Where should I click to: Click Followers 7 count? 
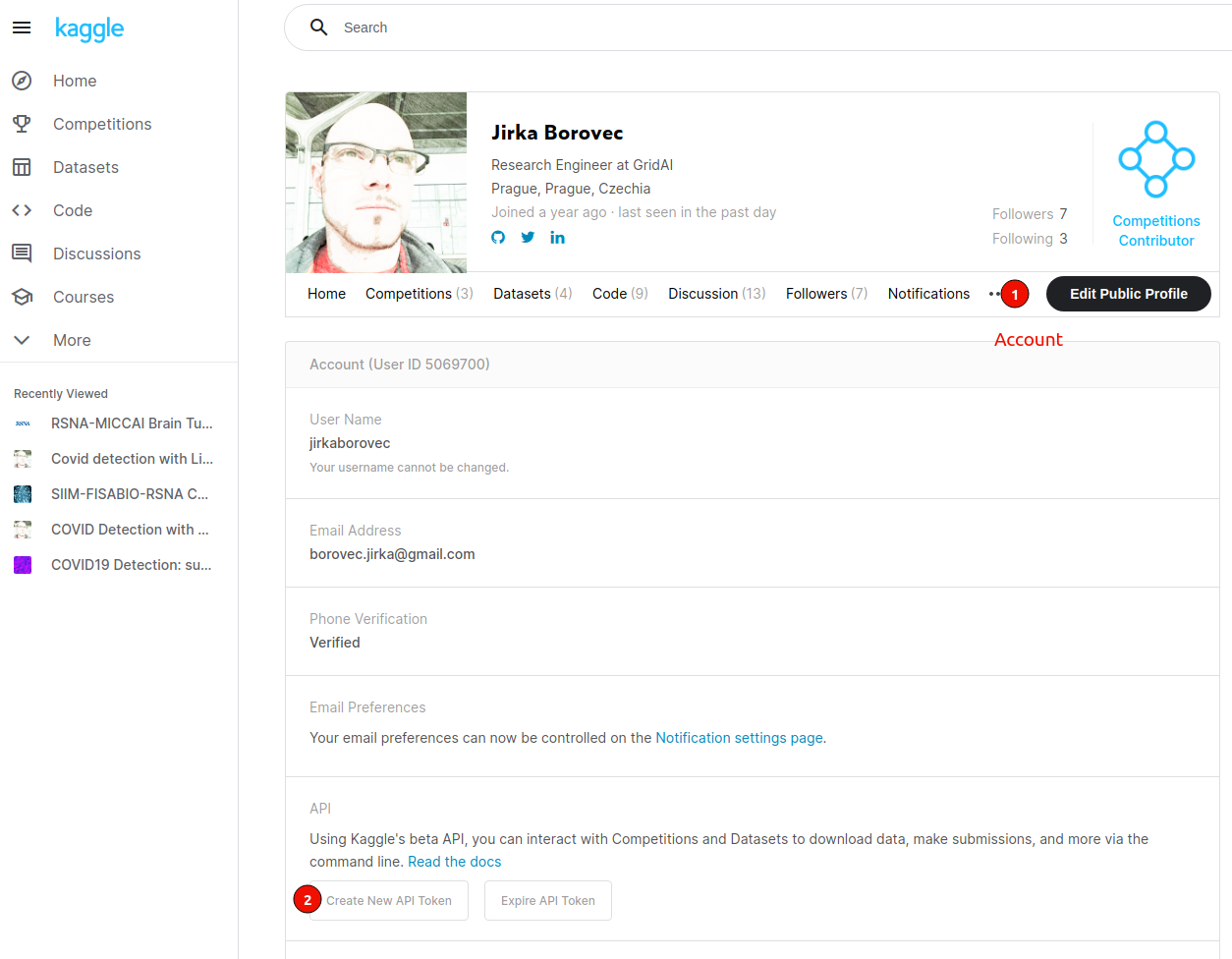coord(1030,214)
